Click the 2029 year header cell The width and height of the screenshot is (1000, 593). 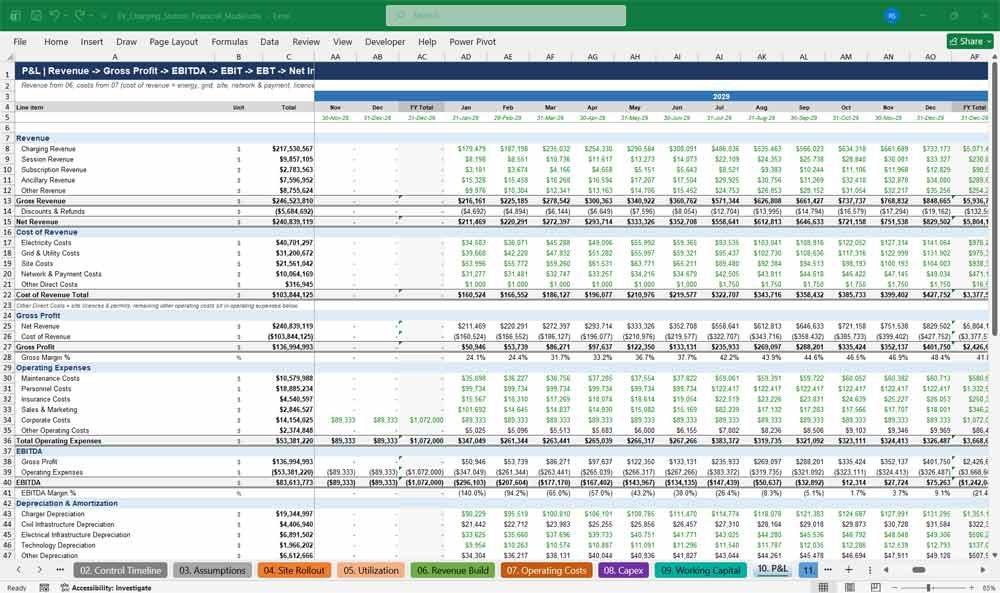(721, 97)
